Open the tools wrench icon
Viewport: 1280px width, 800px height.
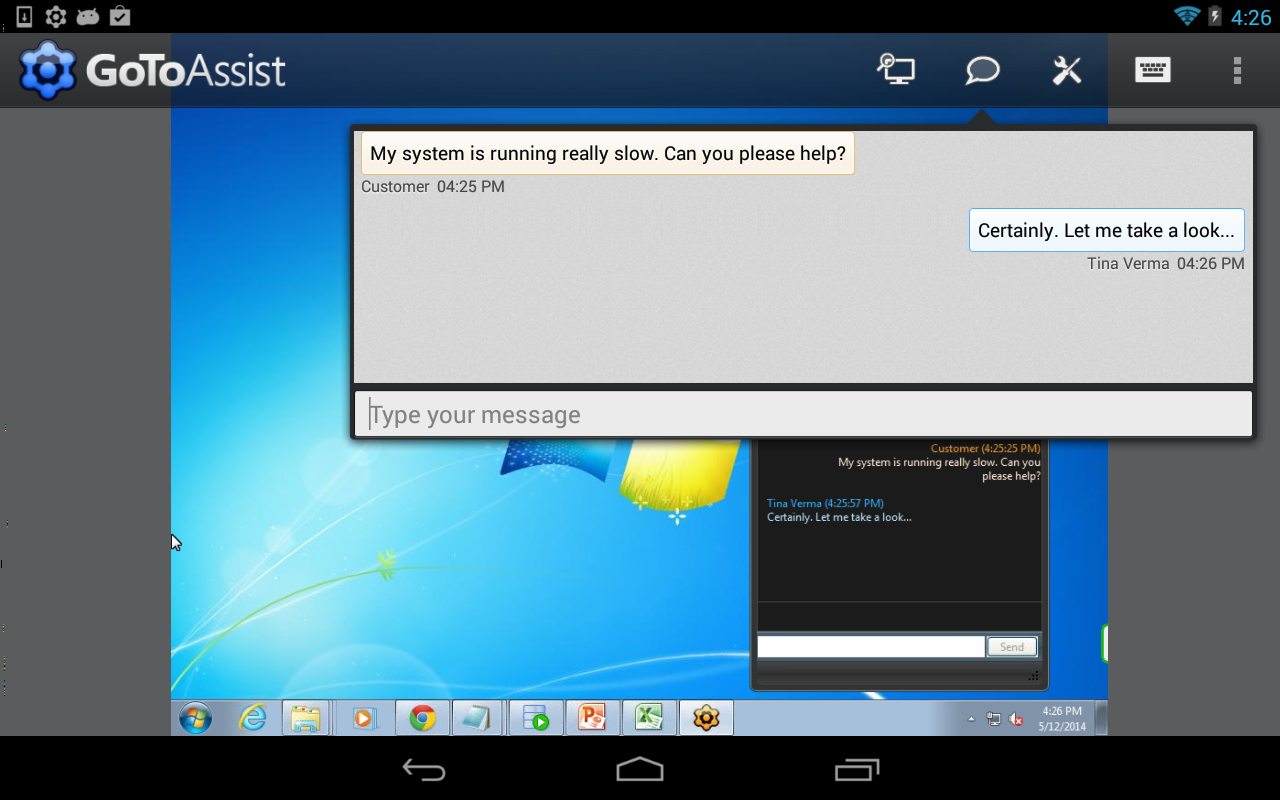point(1067,70)
